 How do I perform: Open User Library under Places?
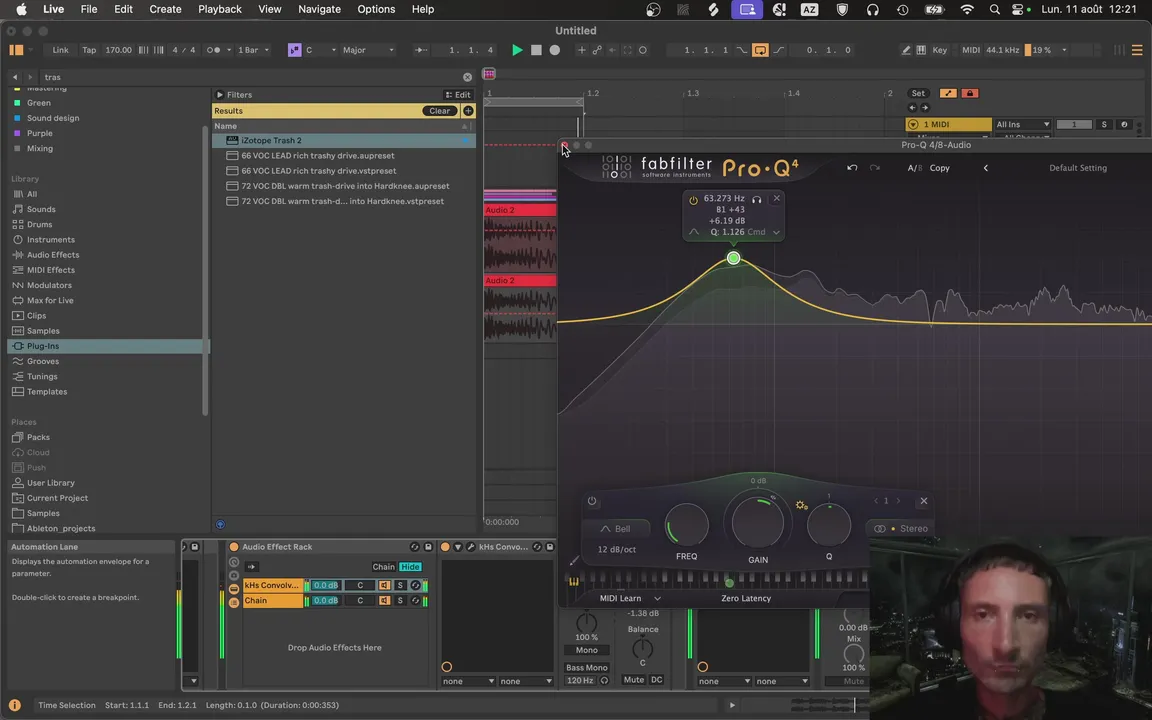[51, 483]
